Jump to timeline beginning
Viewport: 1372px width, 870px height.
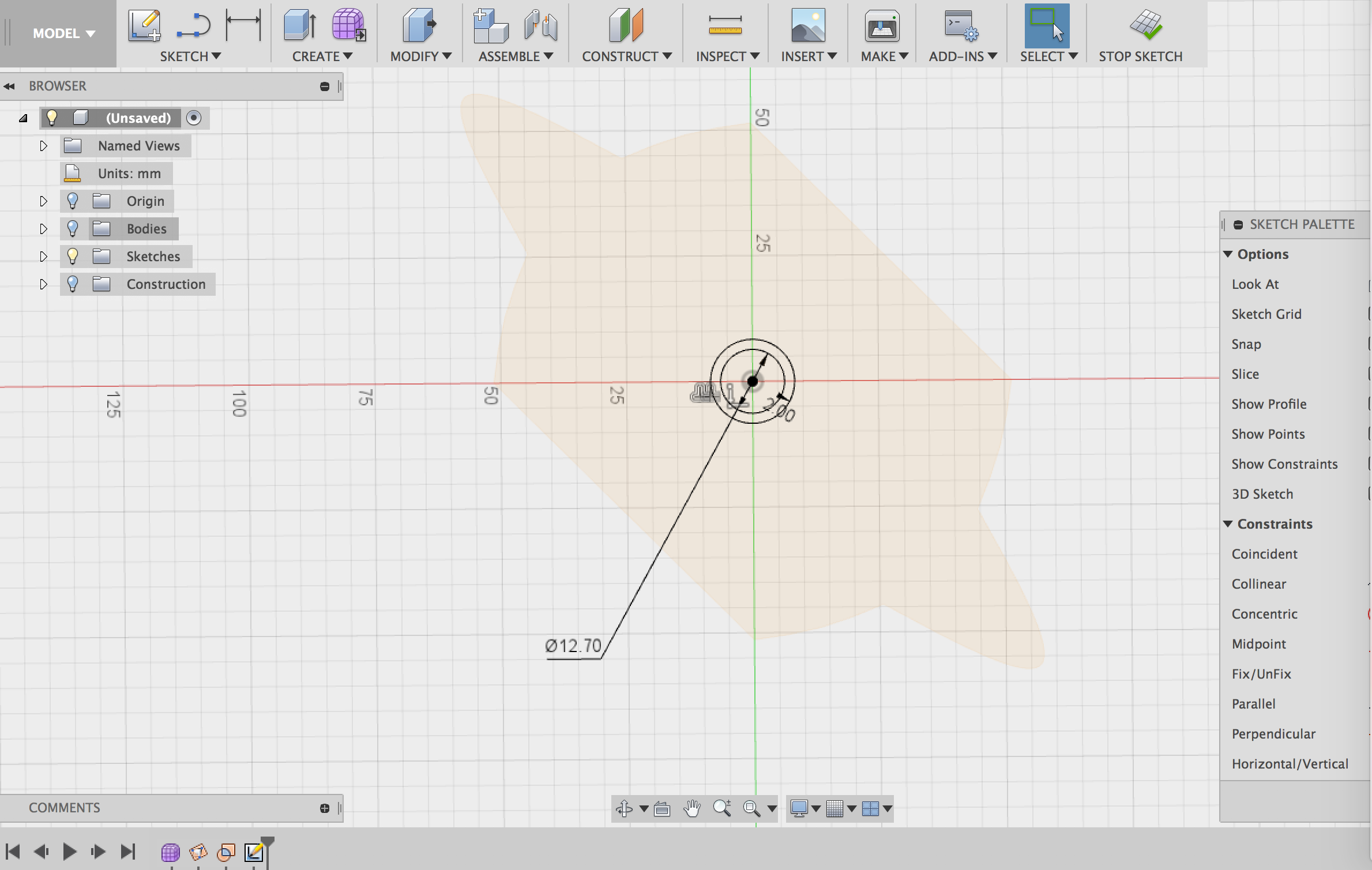[13, 852]
